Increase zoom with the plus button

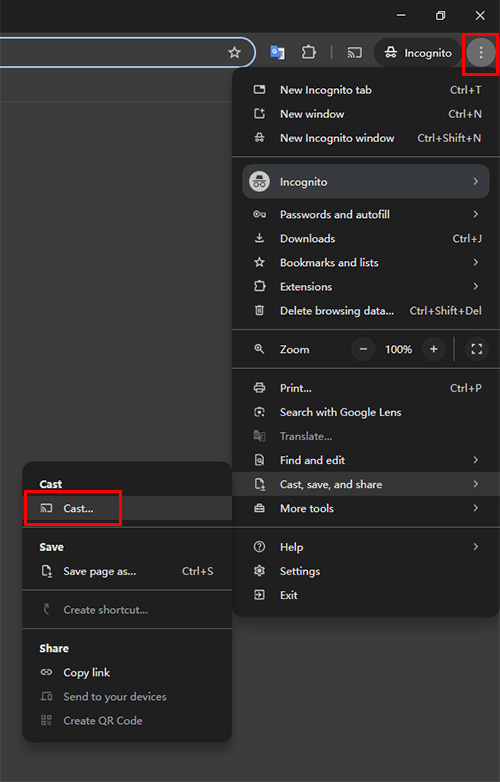(434, 349)
